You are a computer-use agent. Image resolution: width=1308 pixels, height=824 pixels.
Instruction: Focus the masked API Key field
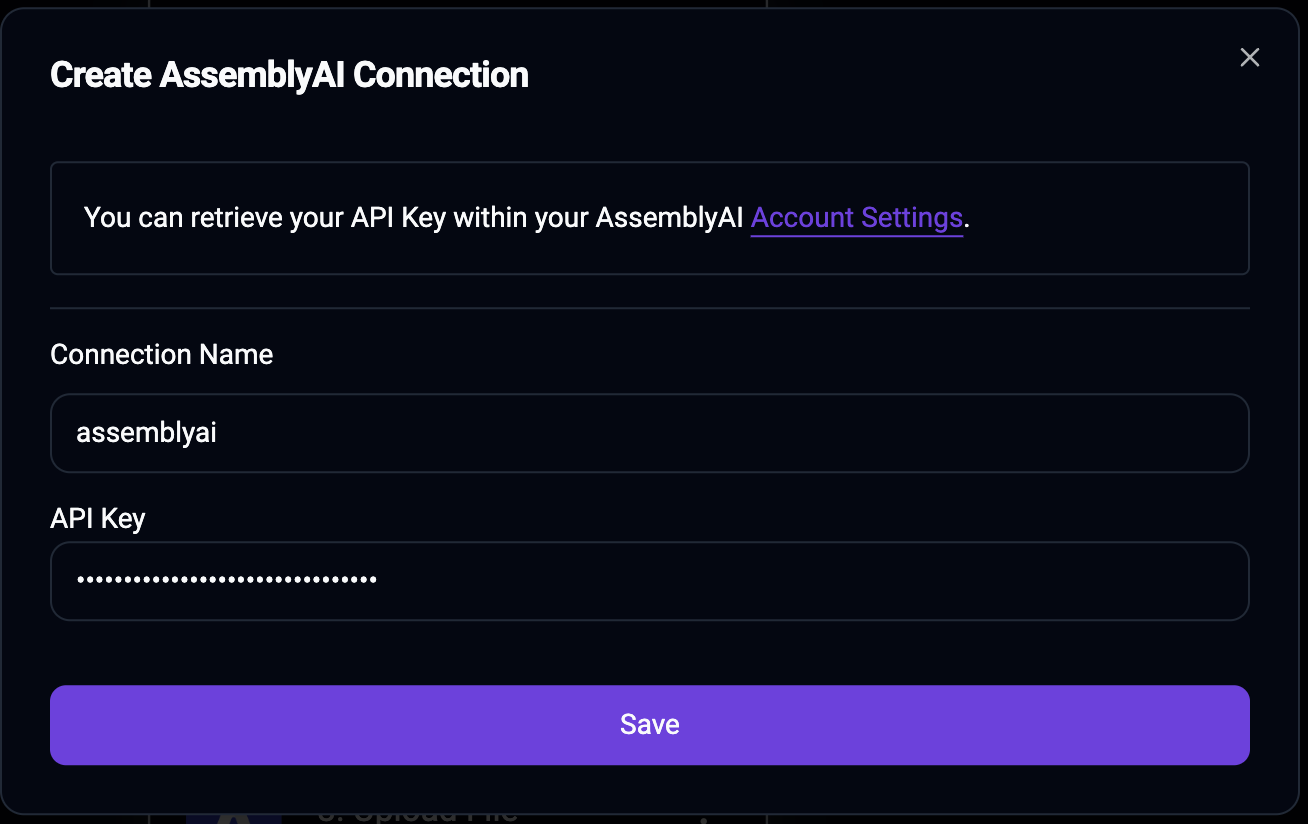(x=649, y=581)
